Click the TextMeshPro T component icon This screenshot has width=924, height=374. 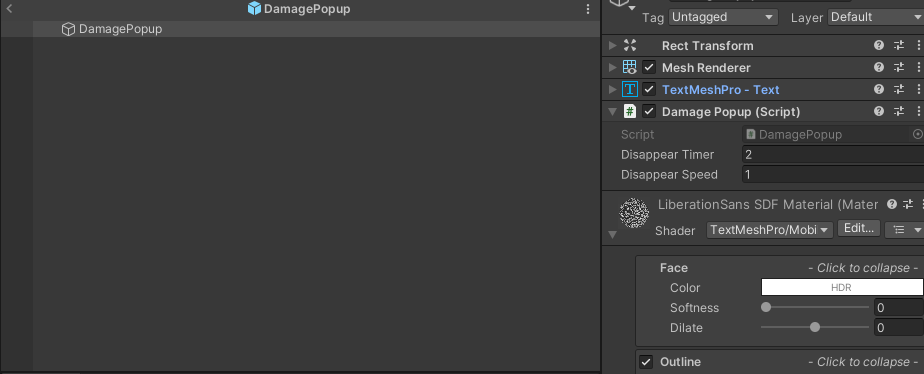click(630, 90)
